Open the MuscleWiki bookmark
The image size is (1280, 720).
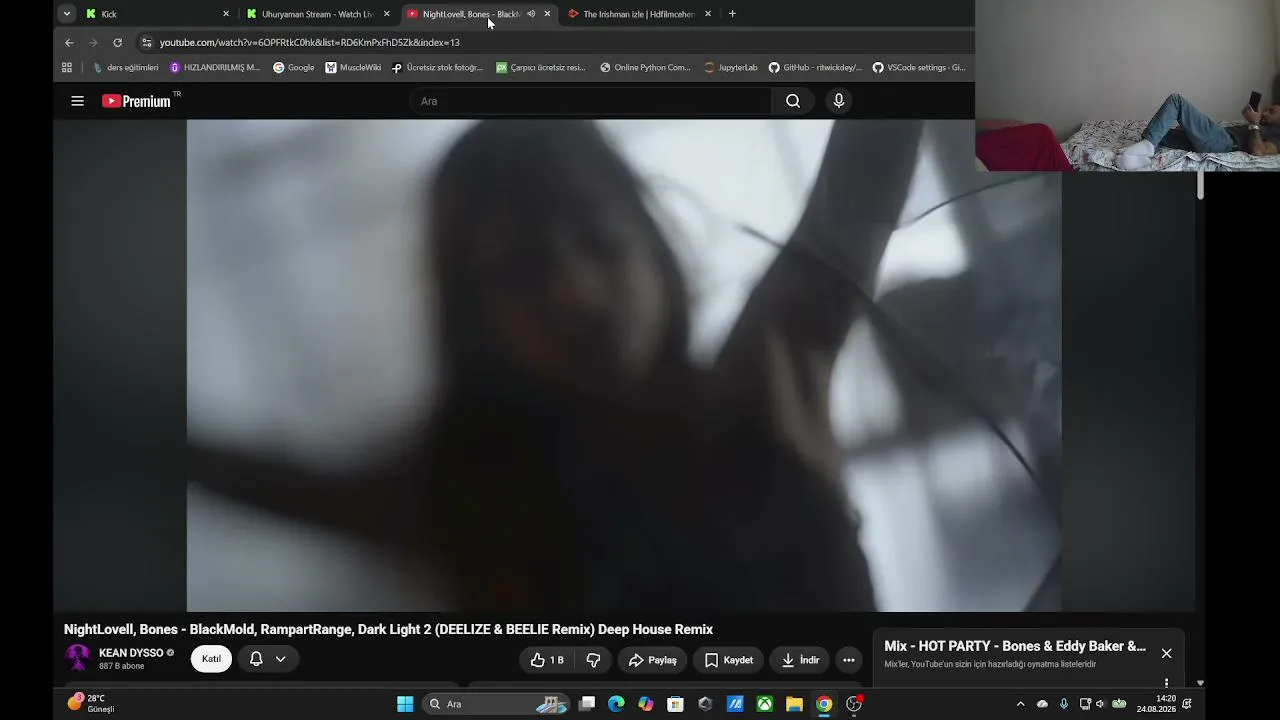coord(353,68)
